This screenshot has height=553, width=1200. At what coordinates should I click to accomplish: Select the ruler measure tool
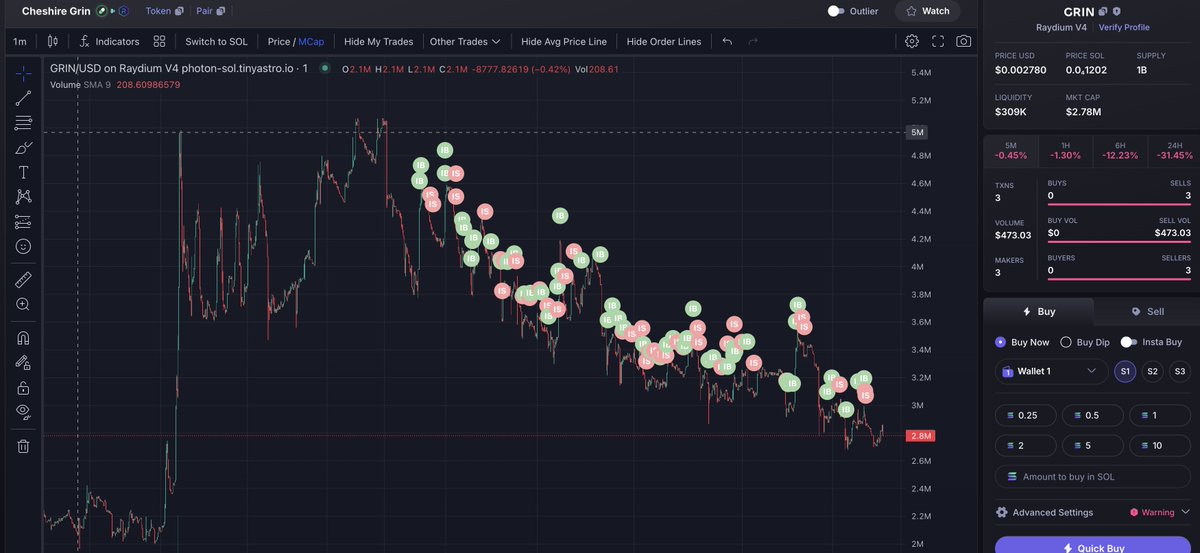23,279
